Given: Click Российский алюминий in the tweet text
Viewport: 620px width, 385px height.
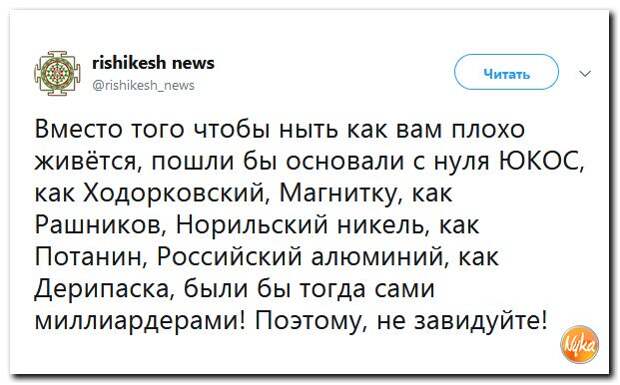Looking at the screenshot, I should coord(302,258).
